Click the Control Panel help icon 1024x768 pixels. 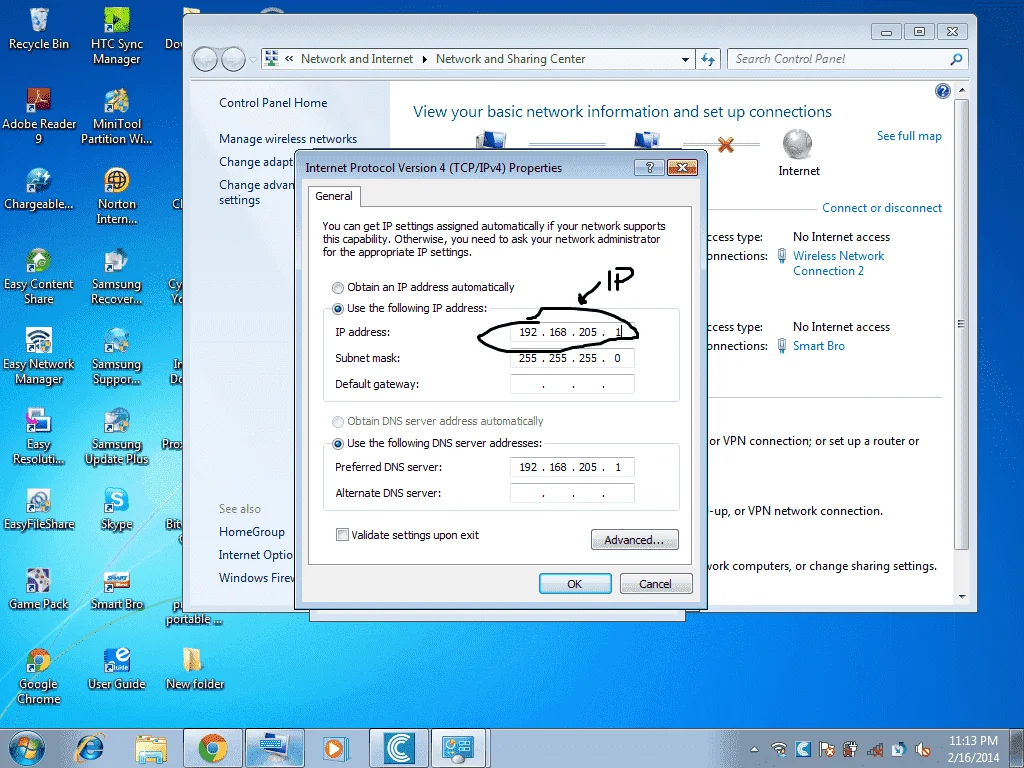[942, 91]
